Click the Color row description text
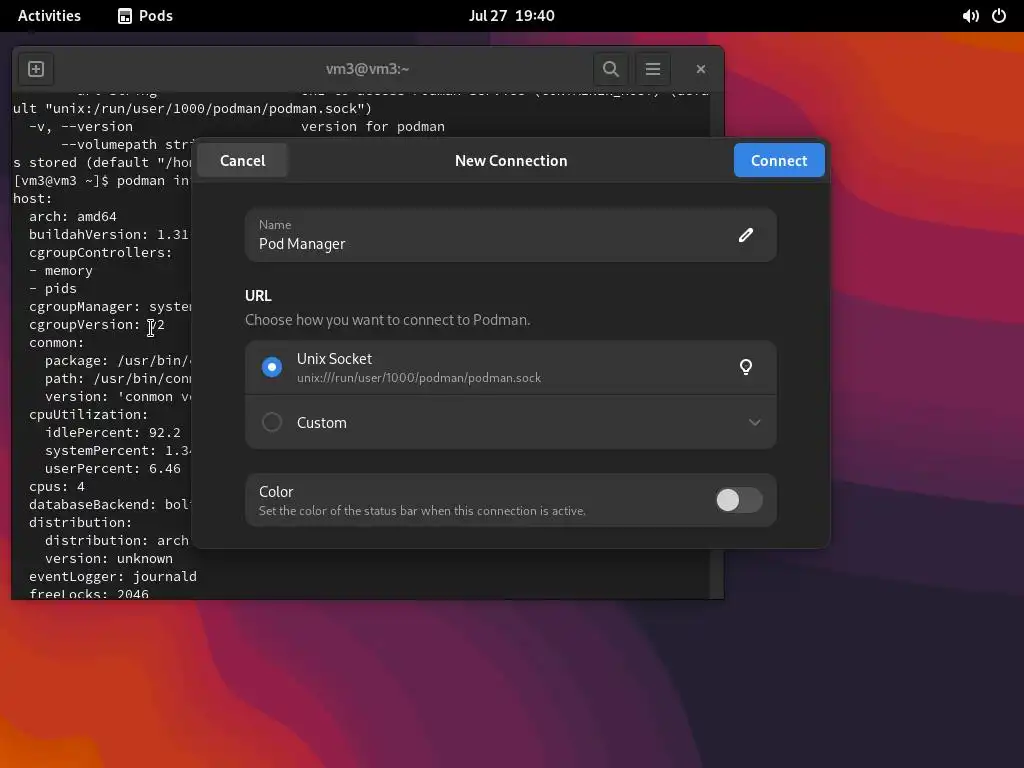Image resolution: width=1024 pixels, height=768 pixels. [x=422, y=511]
